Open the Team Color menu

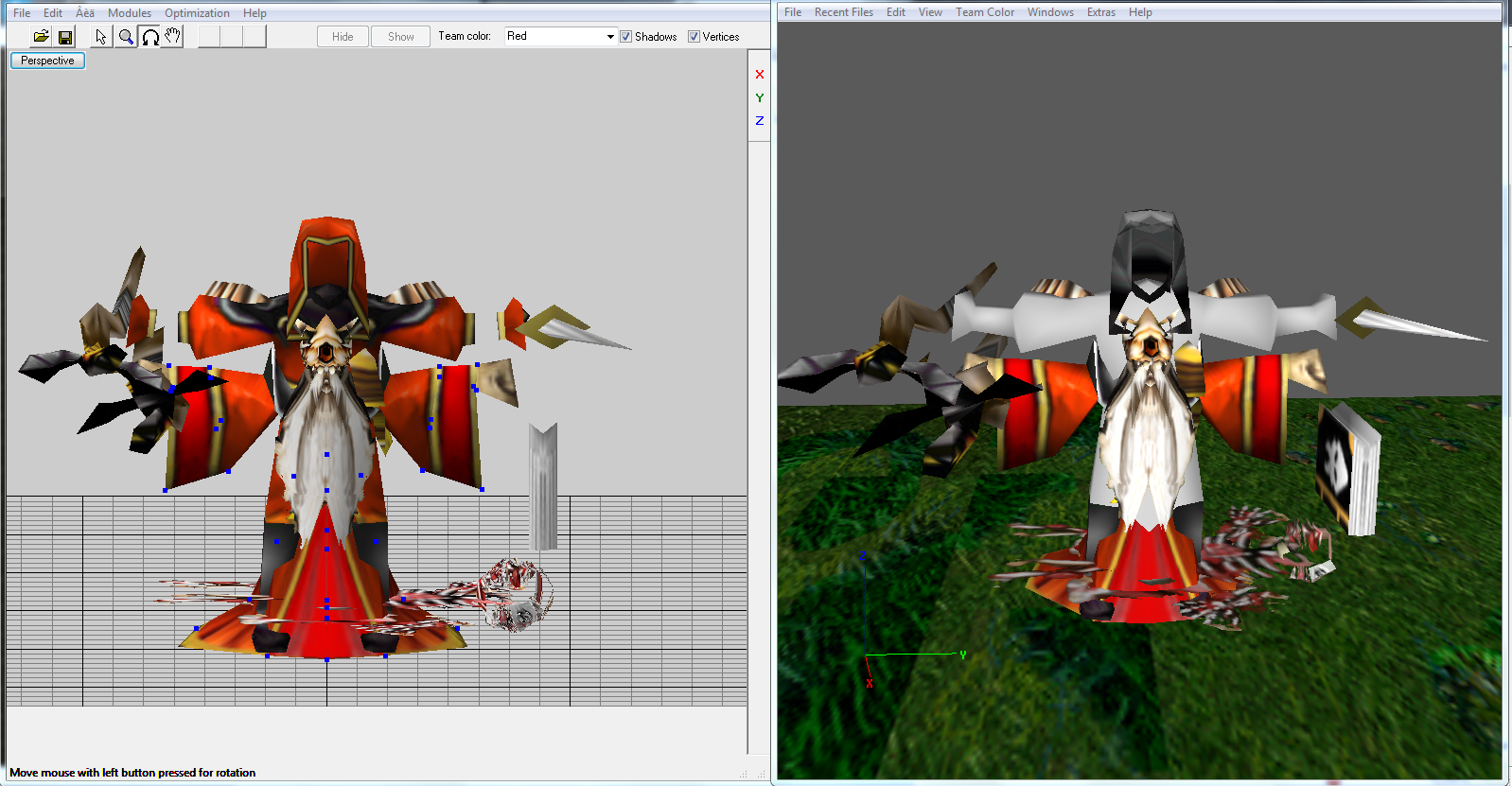(x=985, y=12)
